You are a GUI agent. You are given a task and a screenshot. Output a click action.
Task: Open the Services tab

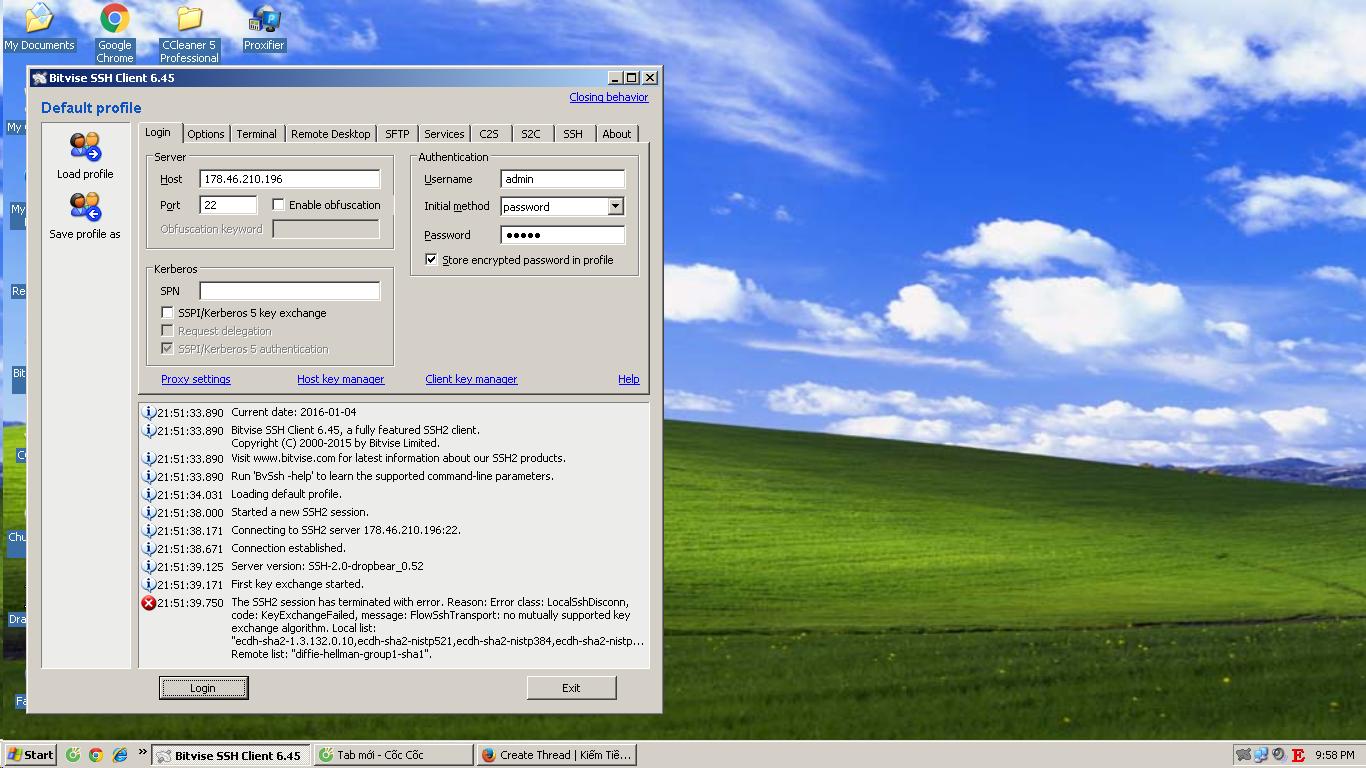(444, 134)
